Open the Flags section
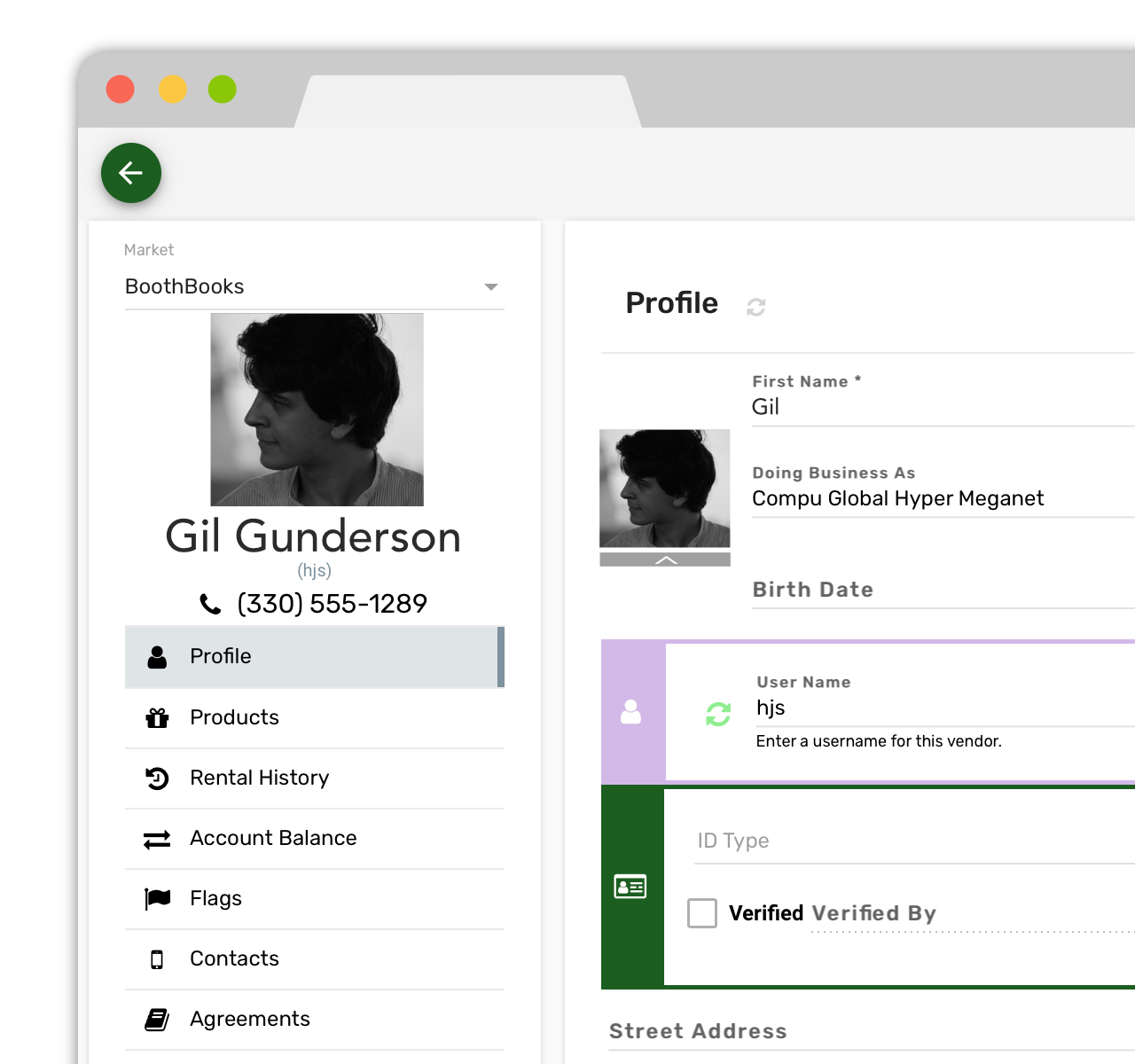This screenshot has height=1064, width=1135. [x=315, y=898]
